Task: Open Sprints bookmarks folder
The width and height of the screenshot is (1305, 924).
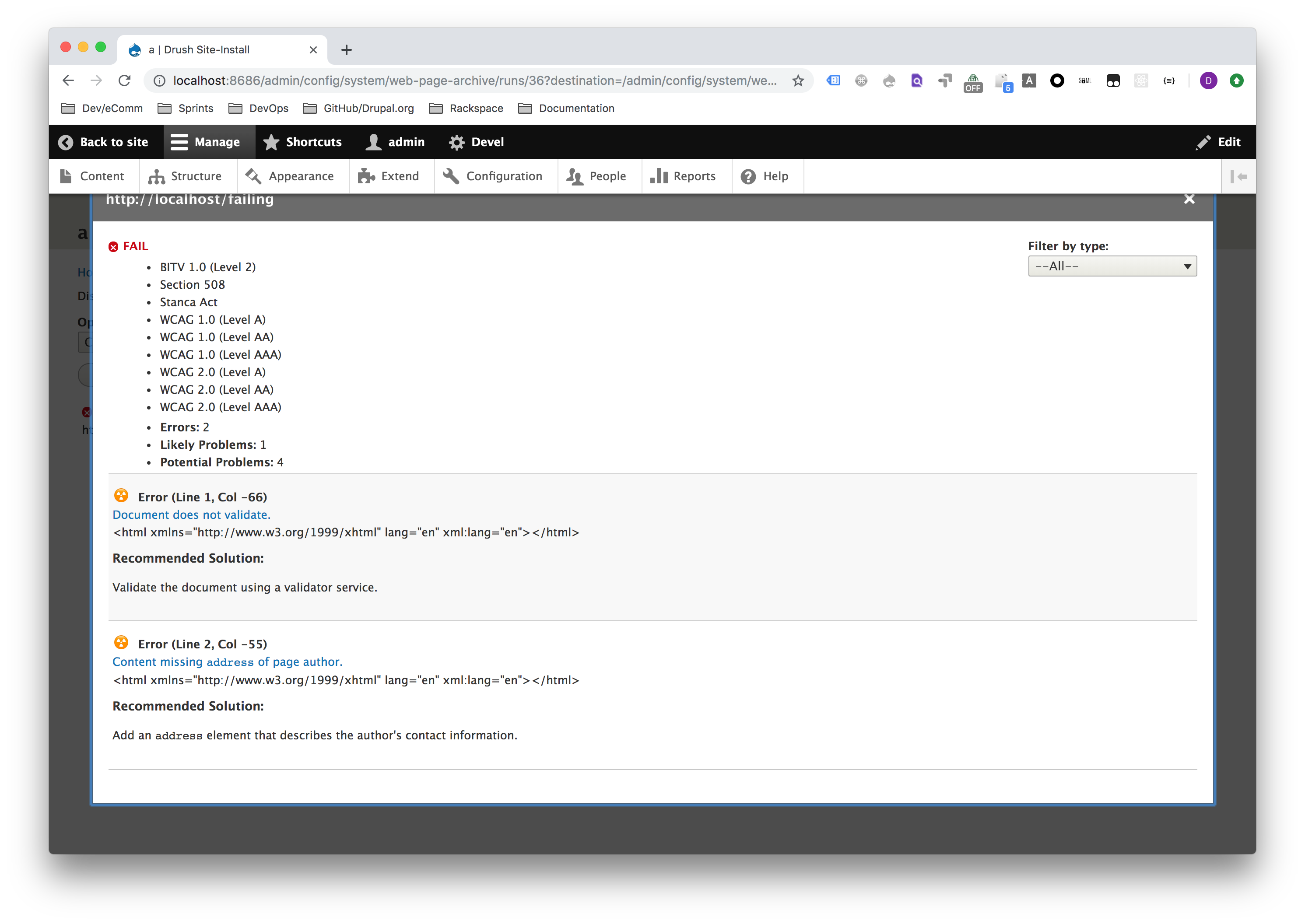Action: pos(186,108)
